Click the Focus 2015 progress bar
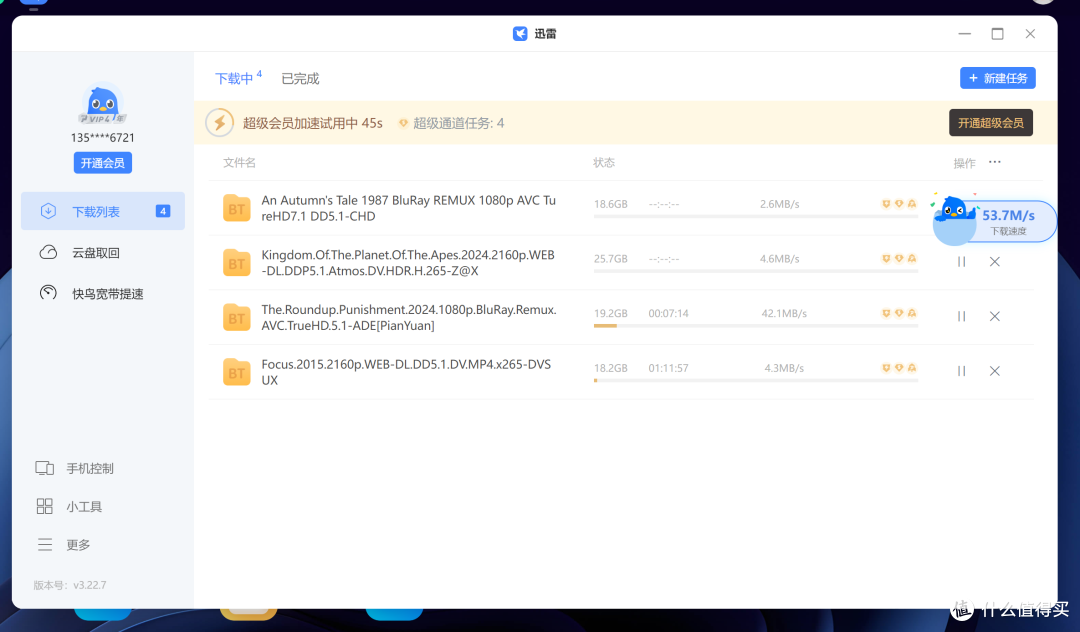The width and height of the screenshot is (1080, 632). [x=756, y=380]
